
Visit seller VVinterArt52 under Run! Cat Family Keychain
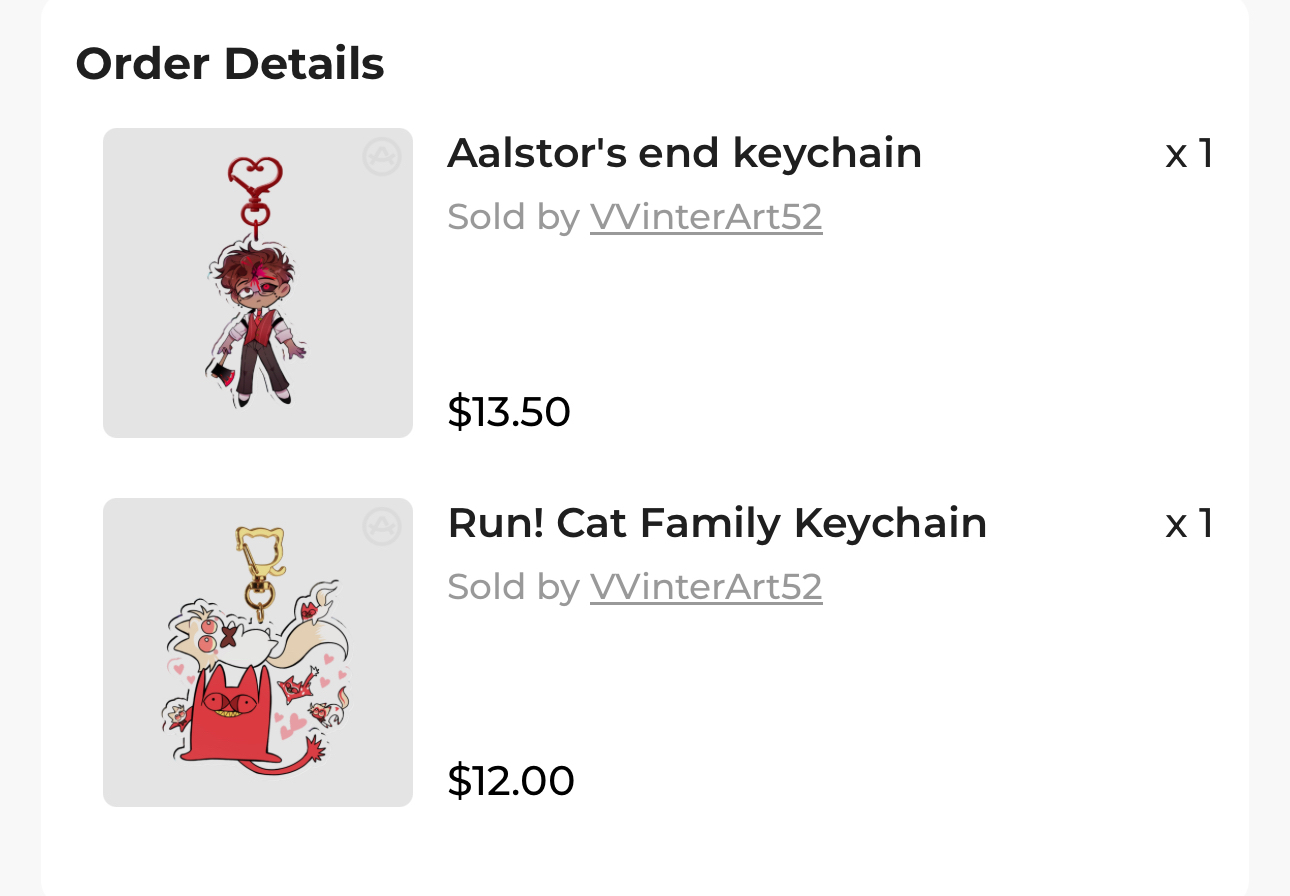(x=706, y=586)
